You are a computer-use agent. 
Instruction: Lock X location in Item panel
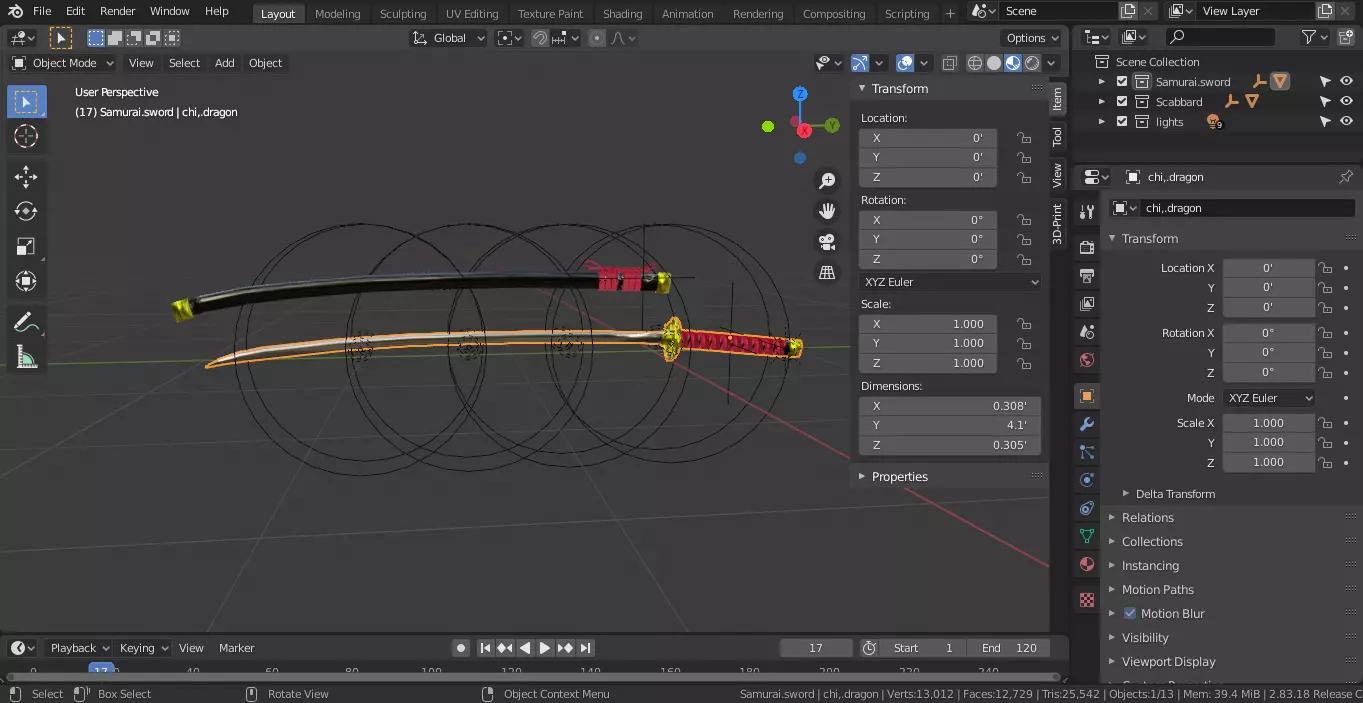coord(1024,138)
